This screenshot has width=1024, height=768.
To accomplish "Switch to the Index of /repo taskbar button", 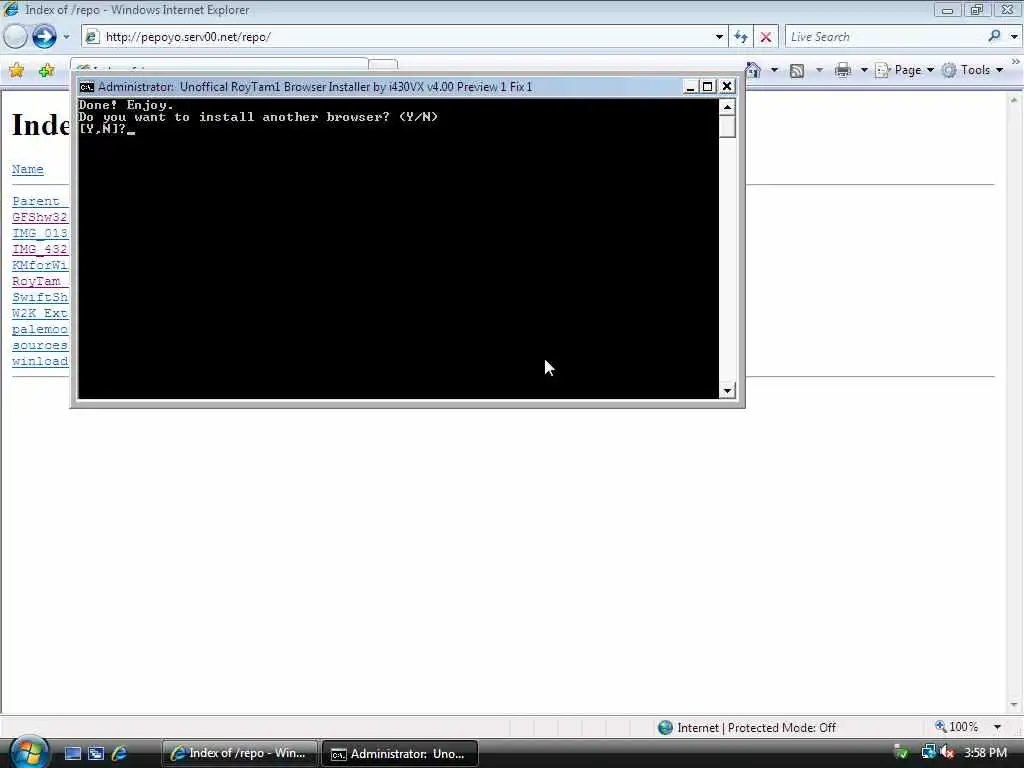I will [240, 754].
